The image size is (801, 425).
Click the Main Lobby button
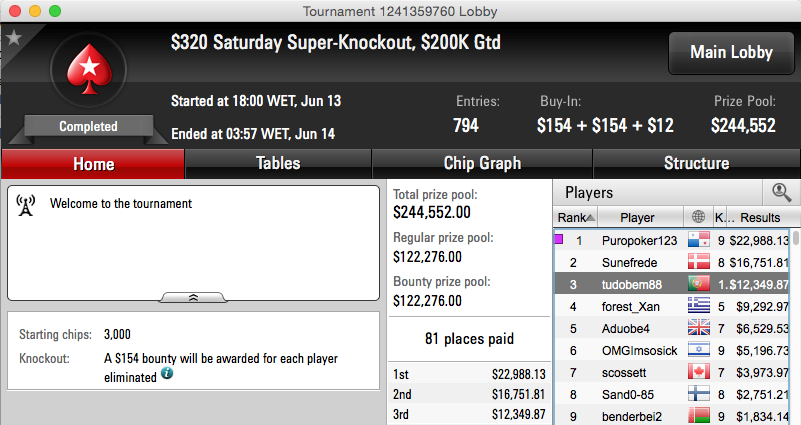pyautogui.click(x=731, y=53)
